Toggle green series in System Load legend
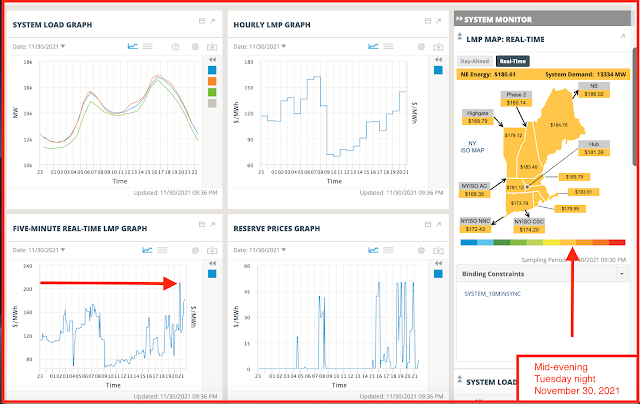Viewport: 640px width, 404px height. coord(212,92)
